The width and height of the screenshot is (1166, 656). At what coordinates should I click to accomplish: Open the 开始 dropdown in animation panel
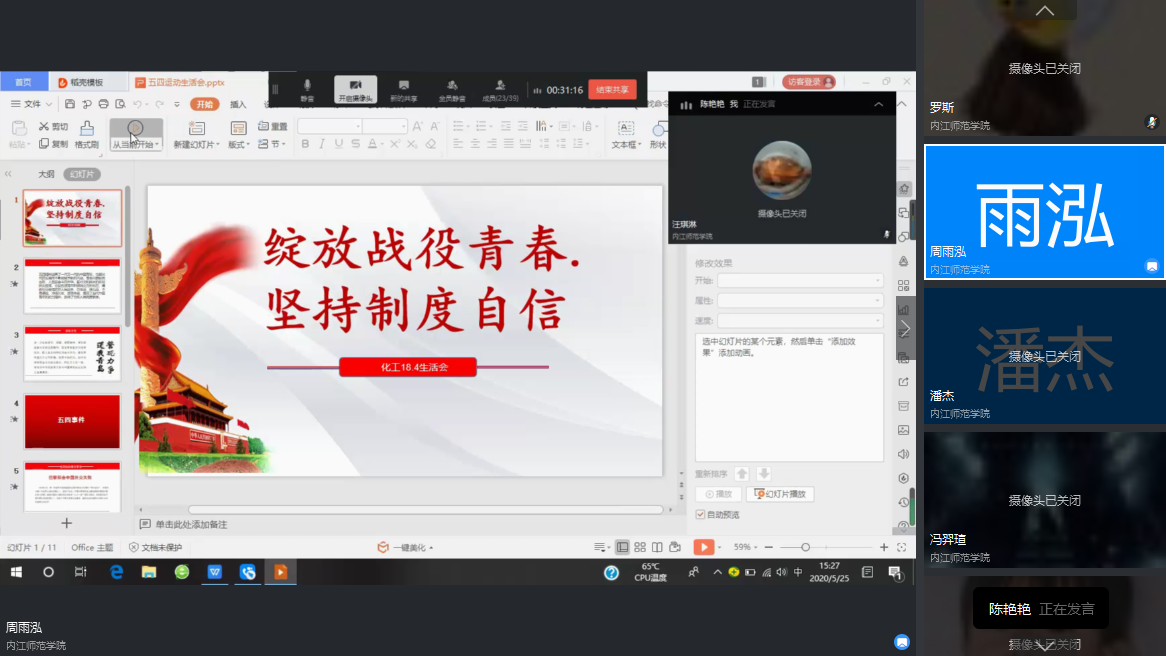click(x=800, y=280)
